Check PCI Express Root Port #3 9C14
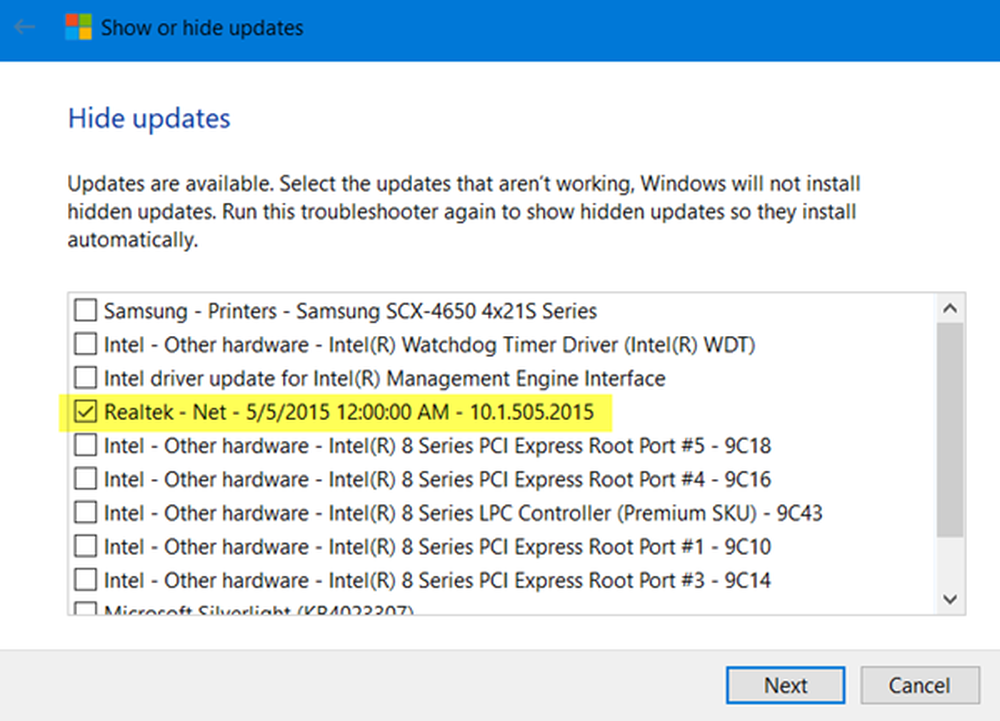The width and height of the screenshot is (1000, 721). pyautogui.click(x=85, y=580)
